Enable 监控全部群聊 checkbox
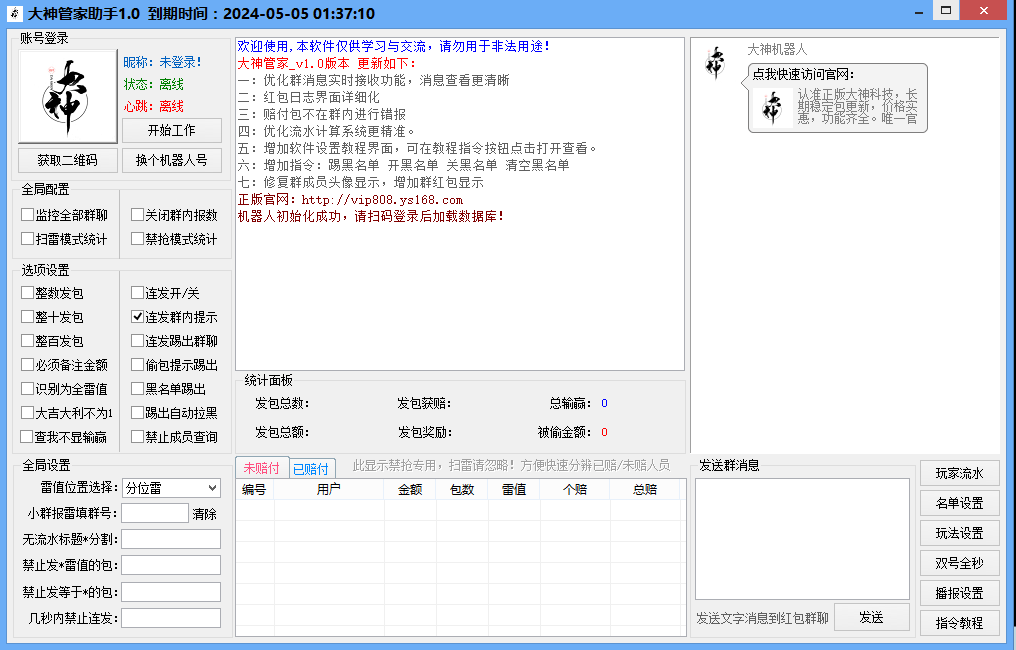 28,215
